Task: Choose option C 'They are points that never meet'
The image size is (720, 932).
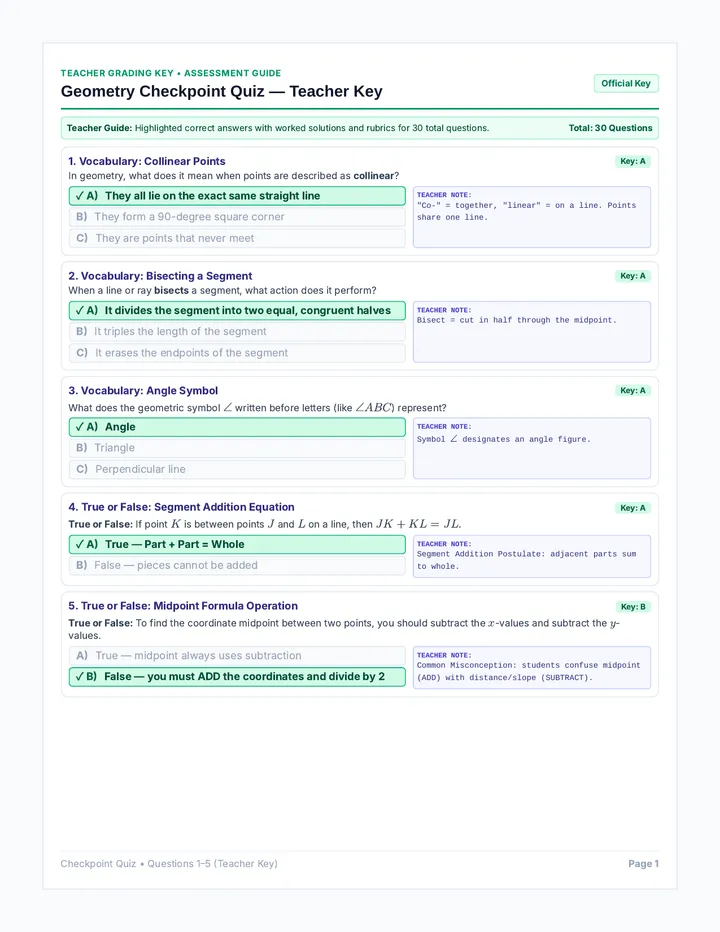Action: pos(237,238)
